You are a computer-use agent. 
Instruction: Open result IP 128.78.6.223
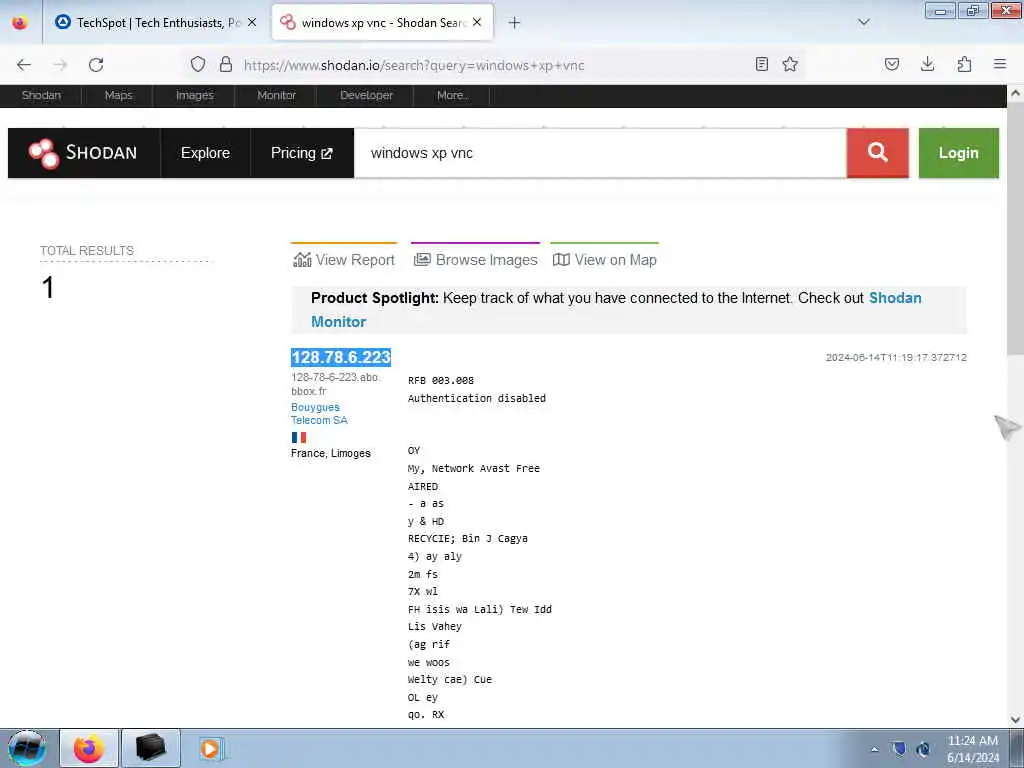coord(341,357)
